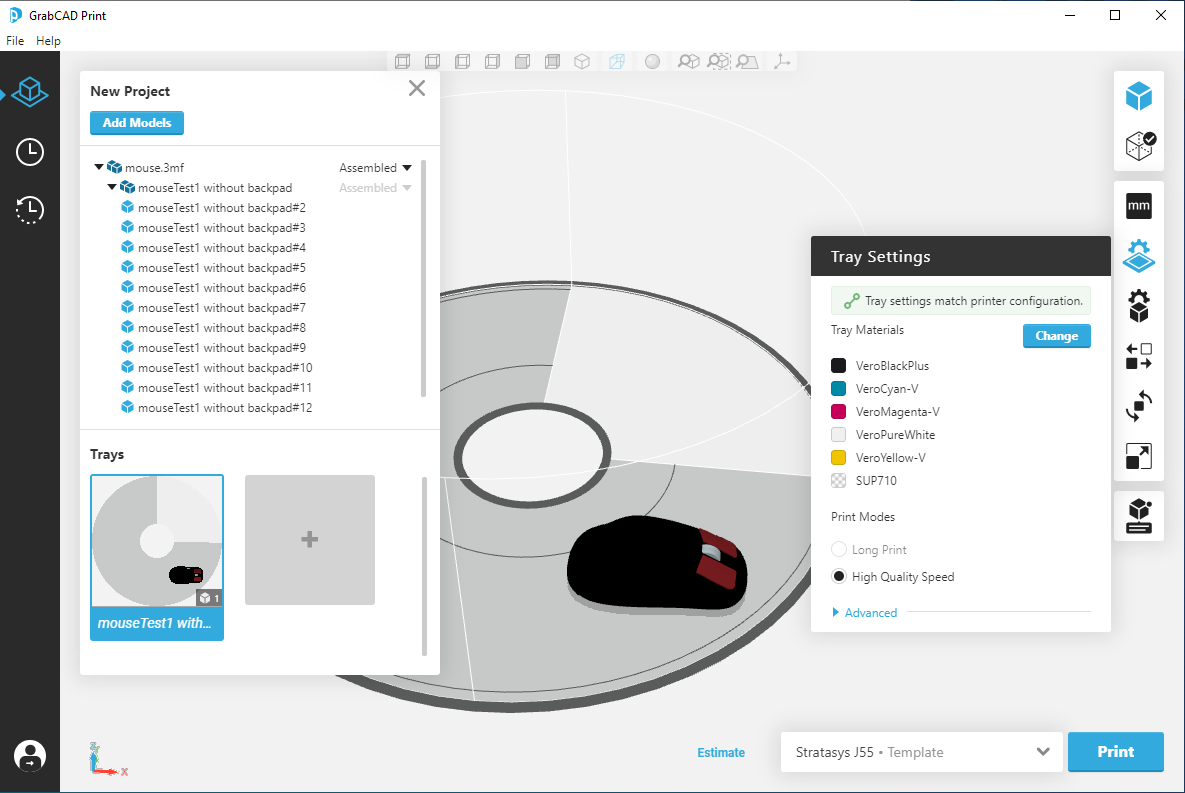1185x793 pixels.
Task: Toggle the Tray Settings gear-layers icon
Action: 1139,256
